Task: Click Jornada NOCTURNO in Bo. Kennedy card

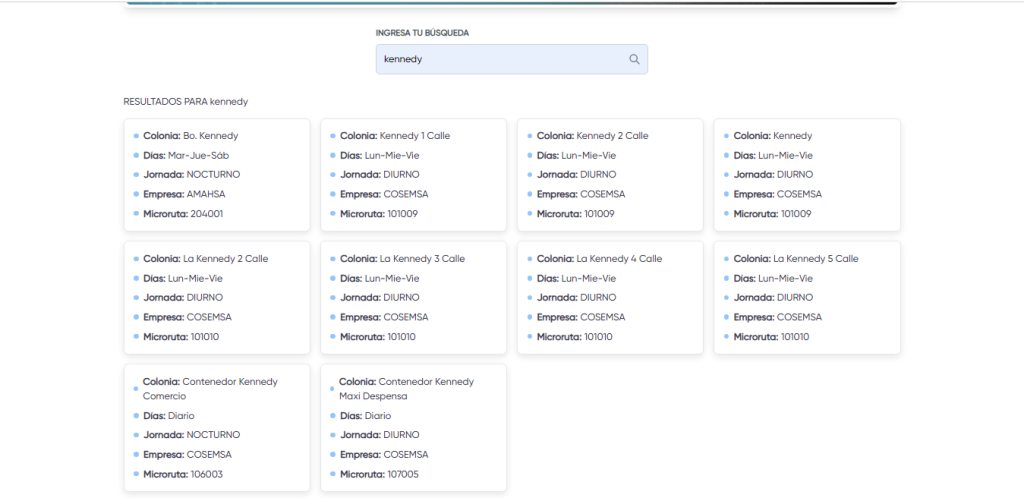Action: coord(191,174)
